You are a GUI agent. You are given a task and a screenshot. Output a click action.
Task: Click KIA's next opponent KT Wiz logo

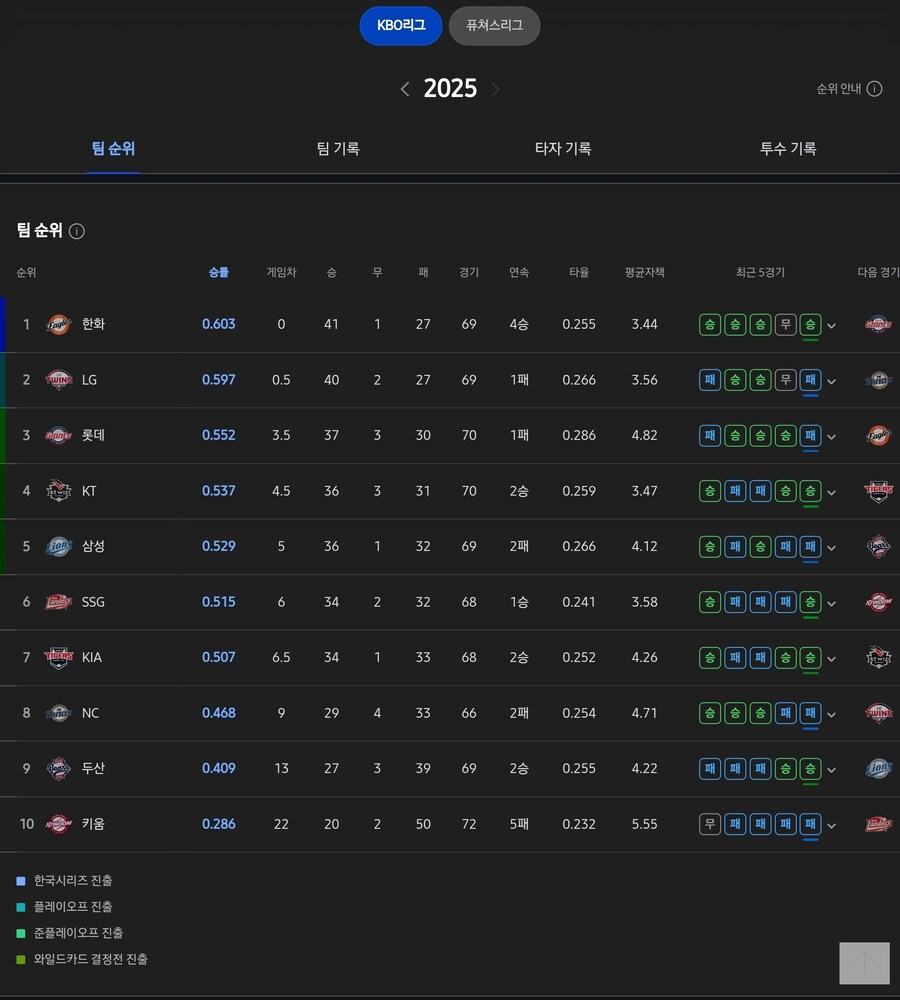878,658
